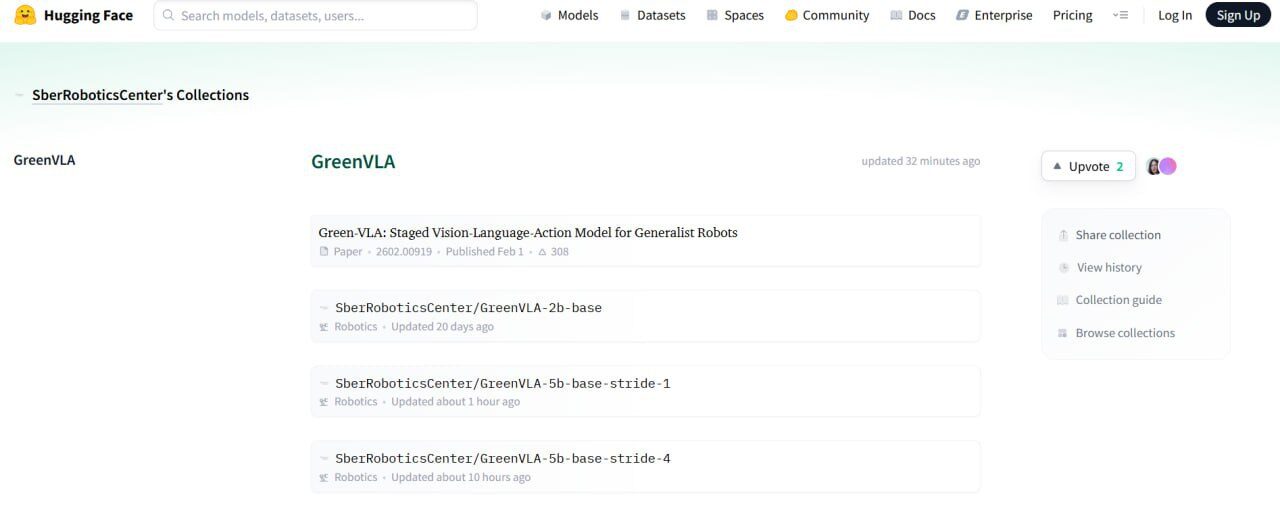Upvote the GreenVLA collection

tap(1088, 166)
